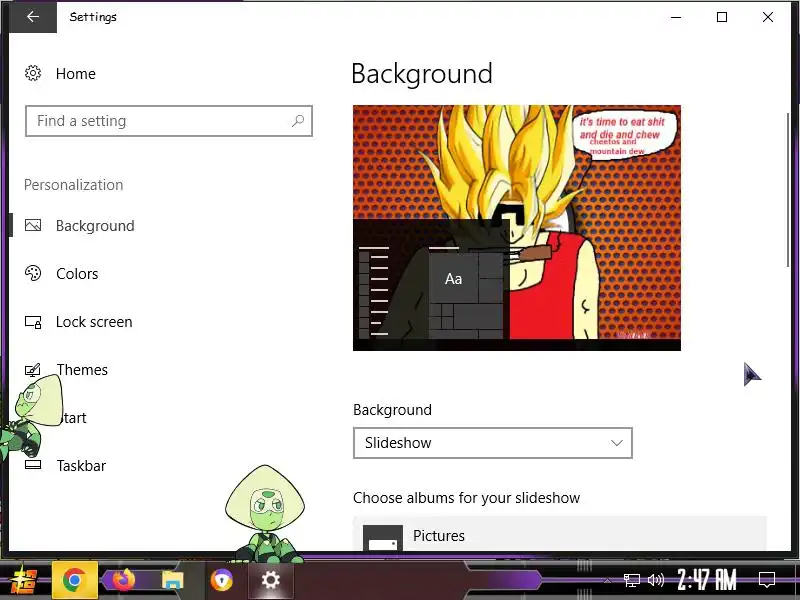This screenshot has height=600, width=800.
Task: Show hidden tray icons arrow
Action: 607,580
